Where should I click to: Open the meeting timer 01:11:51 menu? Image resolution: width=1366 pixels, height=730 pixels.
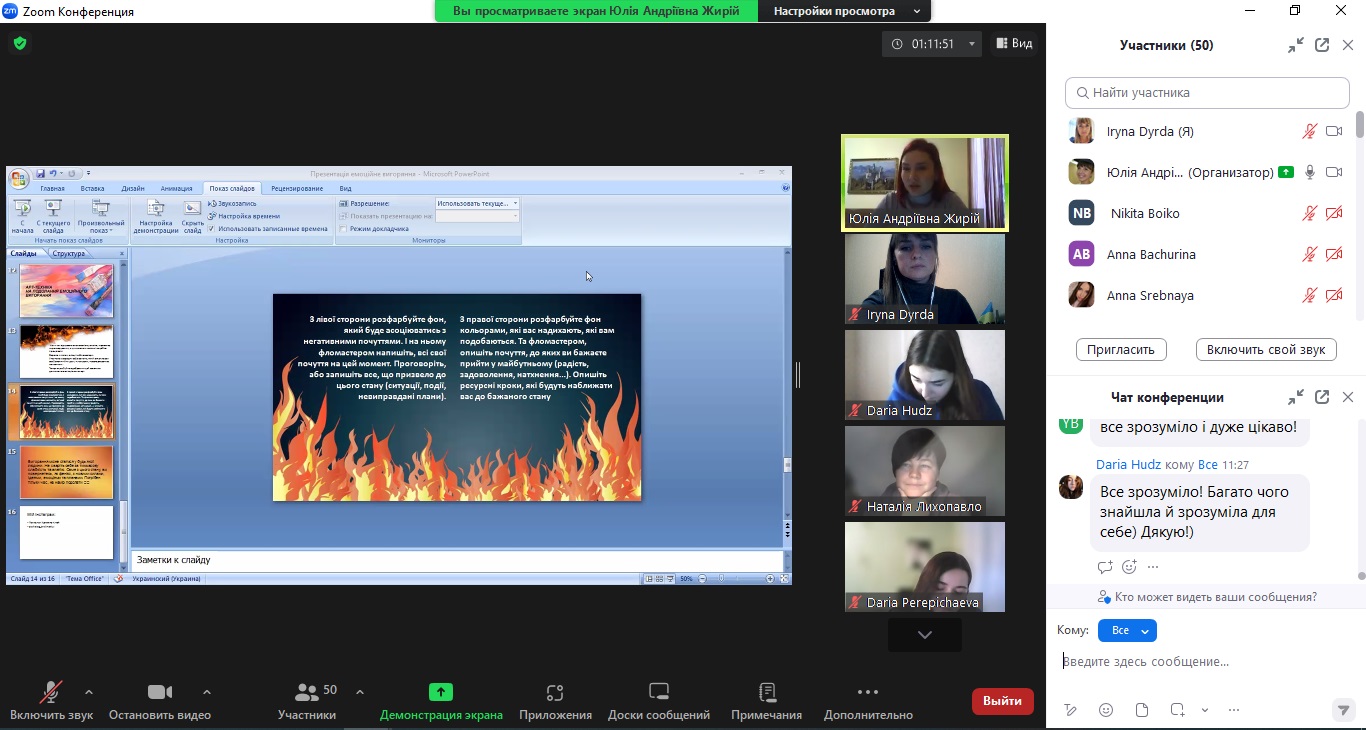[932, 44]
